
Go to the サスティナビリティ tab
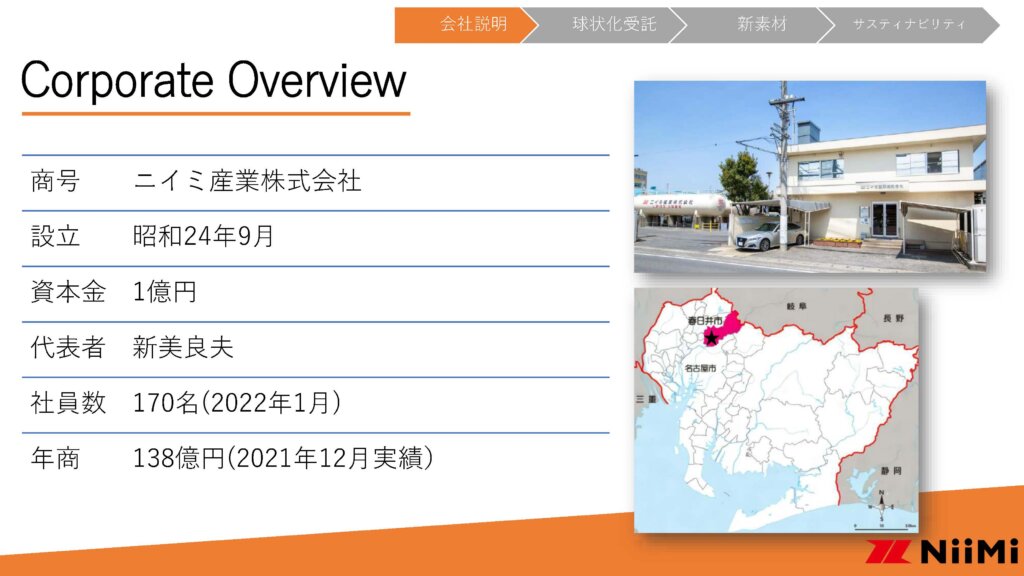point(909,25)
